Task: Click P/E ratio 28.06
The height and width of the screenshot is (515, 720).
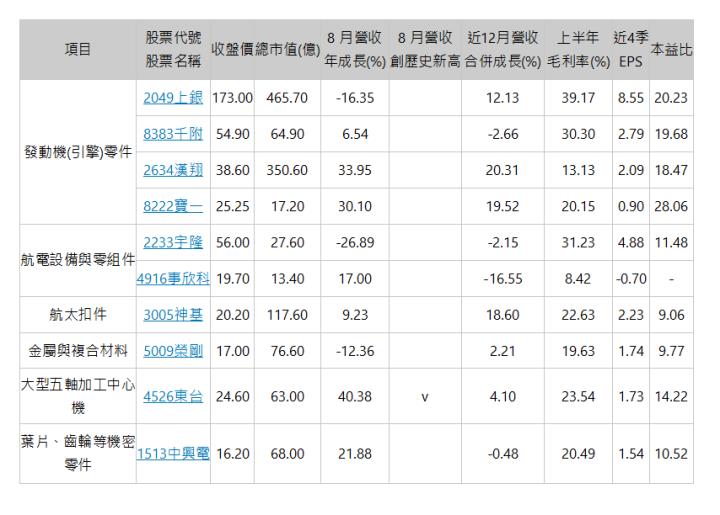Action: click(671, 207)
